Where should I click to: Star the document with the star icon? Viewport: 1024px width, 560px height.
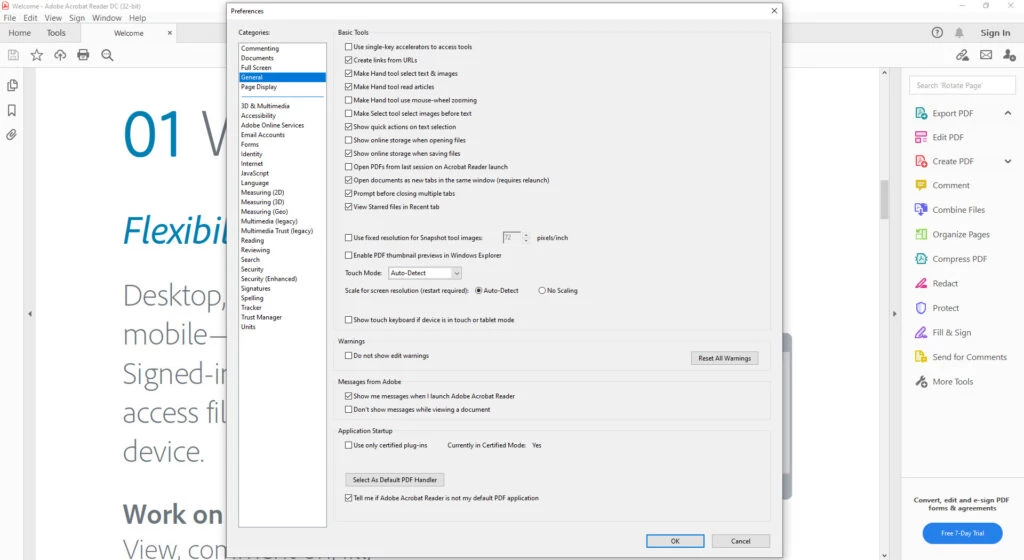tap(37, 55)
